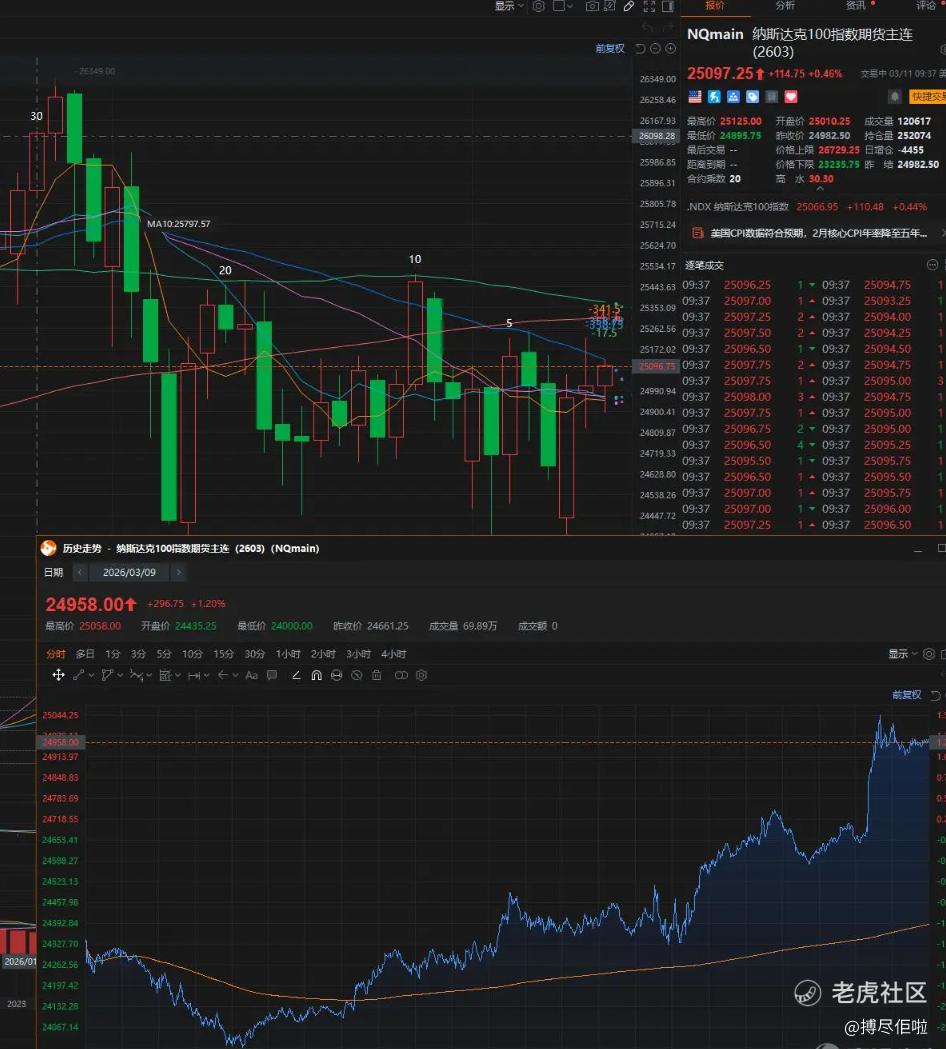Image resolution: width=946 pixels, height=1049 pixels.
Task: Open the 资讯 news tab
Action: pos(856,5)
